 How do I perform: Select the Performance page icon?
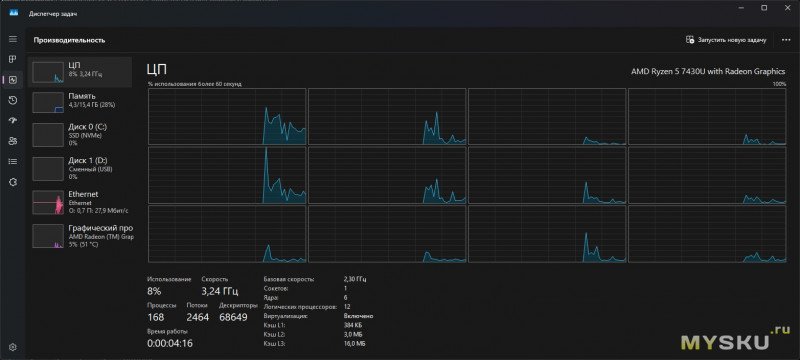13,80
